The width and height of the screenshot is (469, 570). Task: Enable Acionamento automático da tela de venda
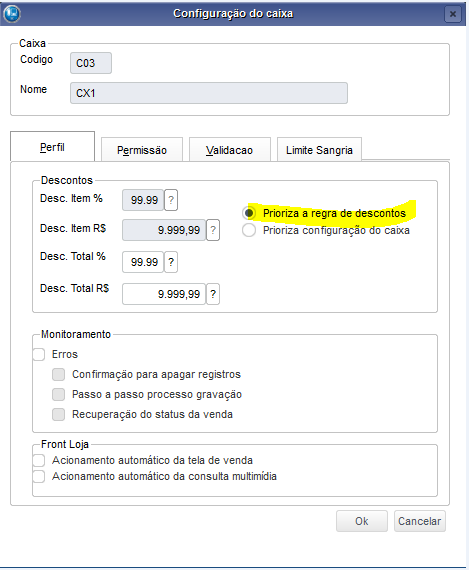(x=39, y=460)
